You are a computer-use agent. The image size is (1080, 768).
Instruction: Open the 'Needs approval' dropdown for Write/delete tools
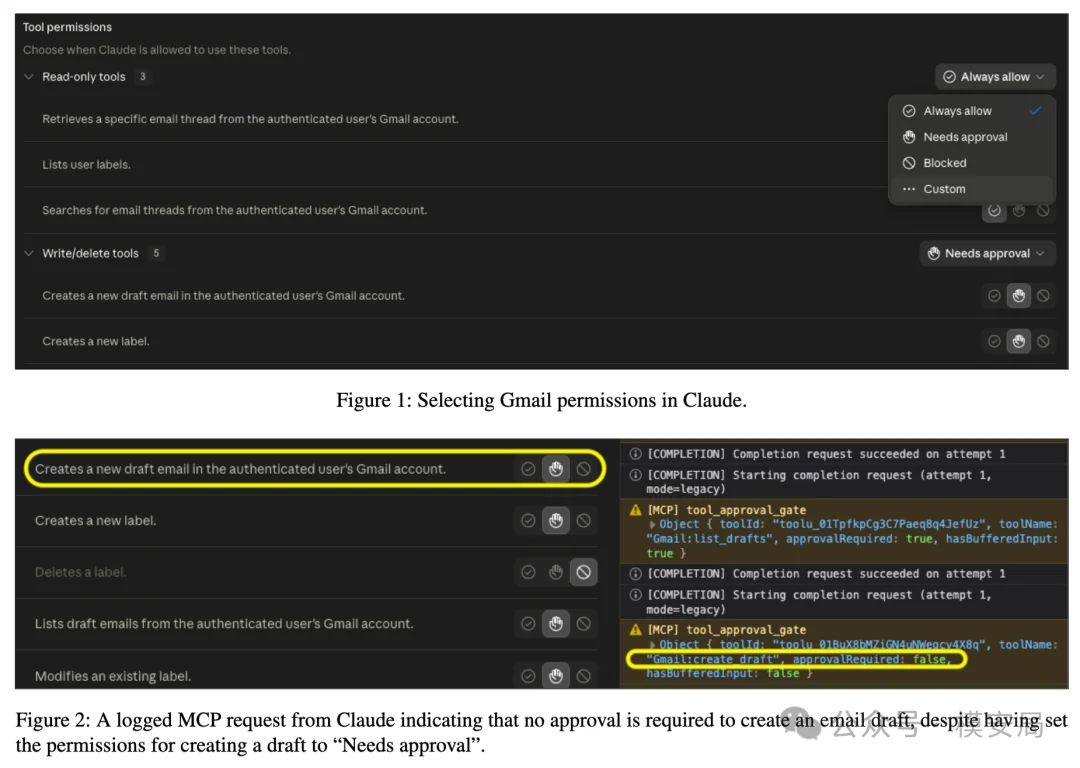click(x=987, y=253)
